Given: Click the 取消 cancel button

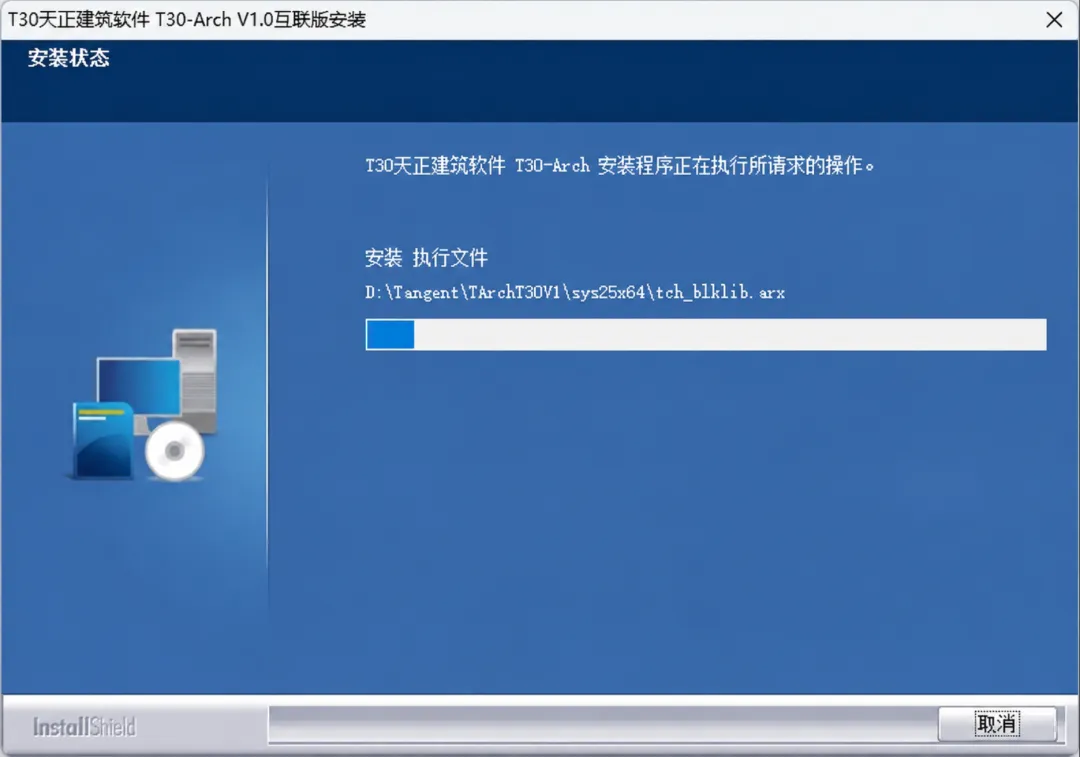Looking at the screenshot, I should click(x=997, y=724).
